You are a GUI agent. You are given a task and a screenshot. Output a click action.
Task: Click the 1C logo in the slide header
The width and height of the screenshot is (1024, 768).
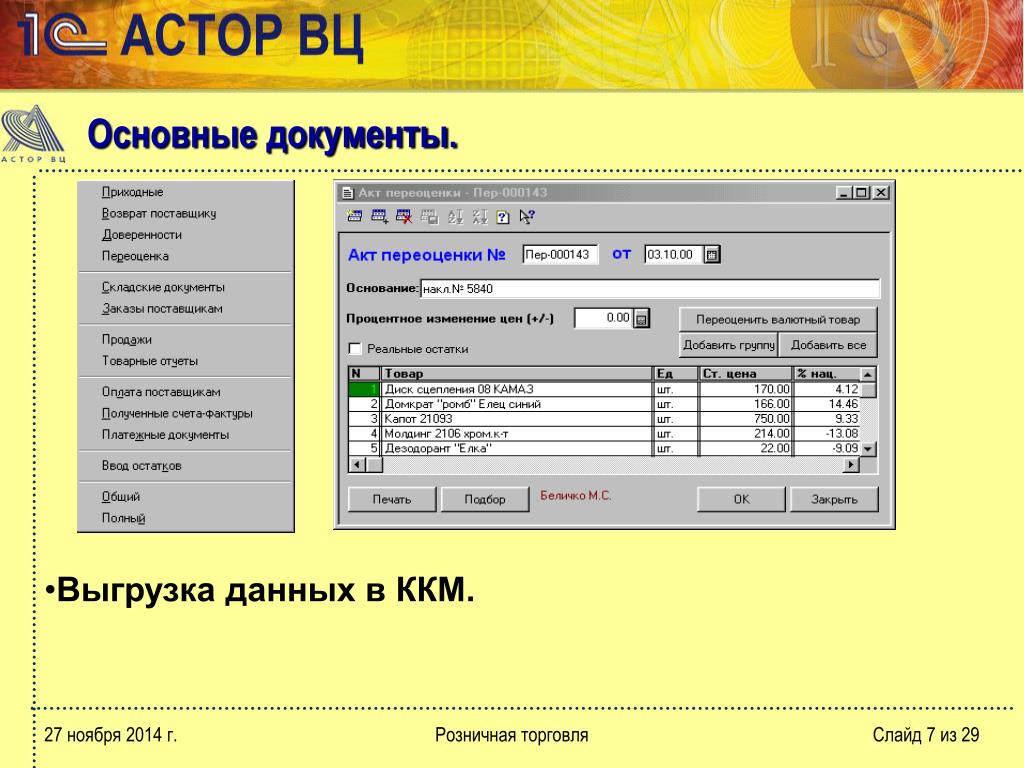coord(62,33)
